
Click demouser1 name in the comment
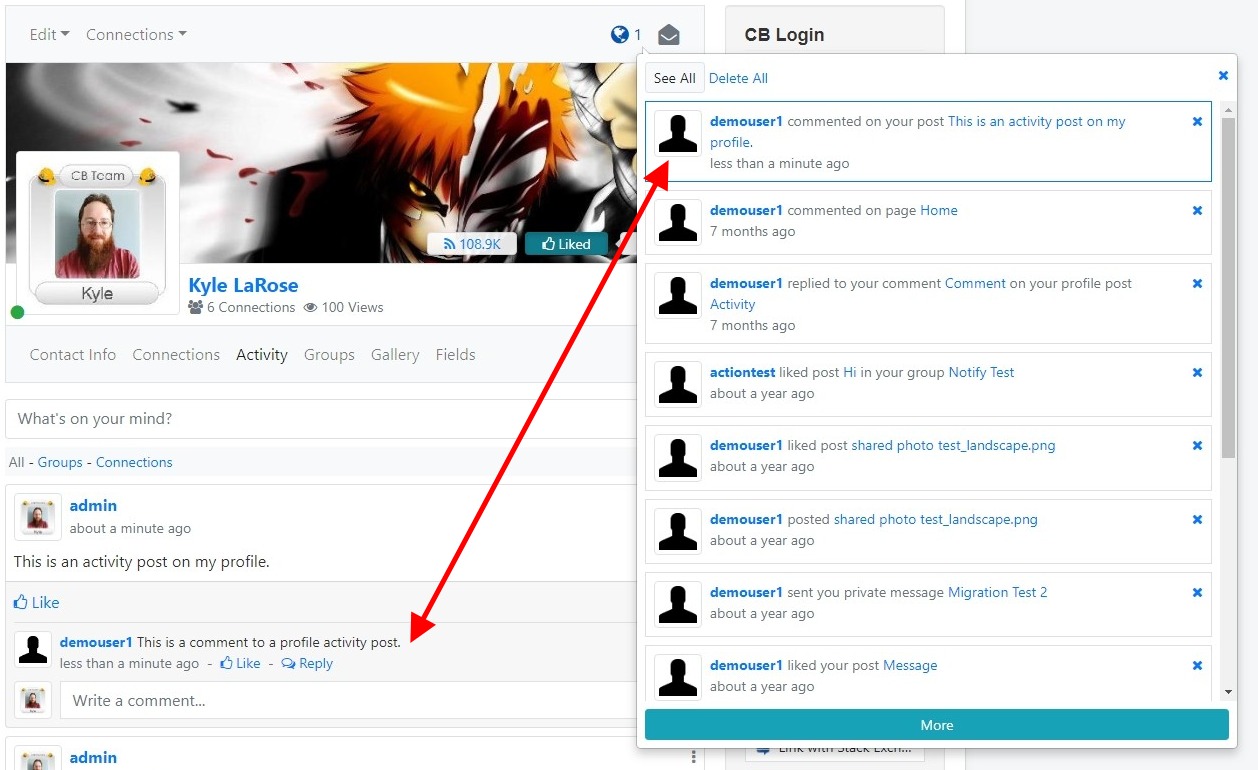click(x=96, y=642)
